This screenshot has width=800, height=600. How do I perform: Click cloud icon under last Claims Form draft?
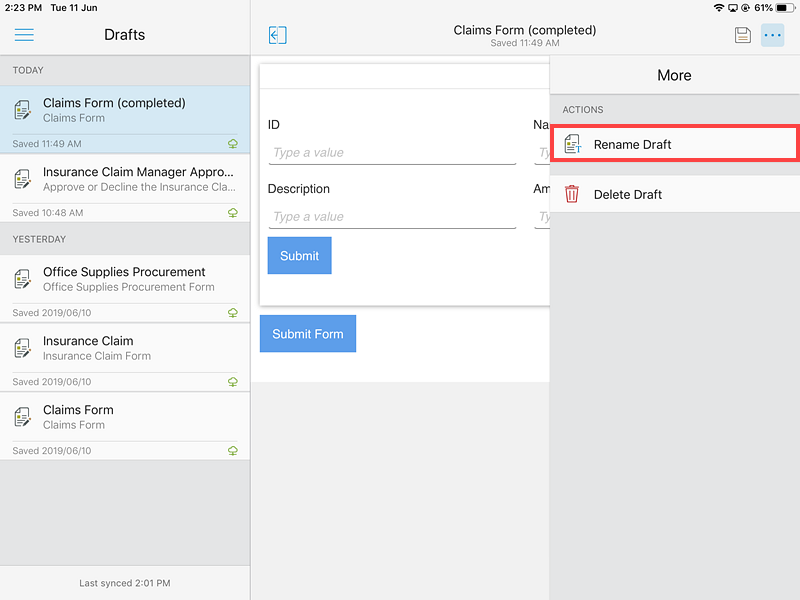233,451
